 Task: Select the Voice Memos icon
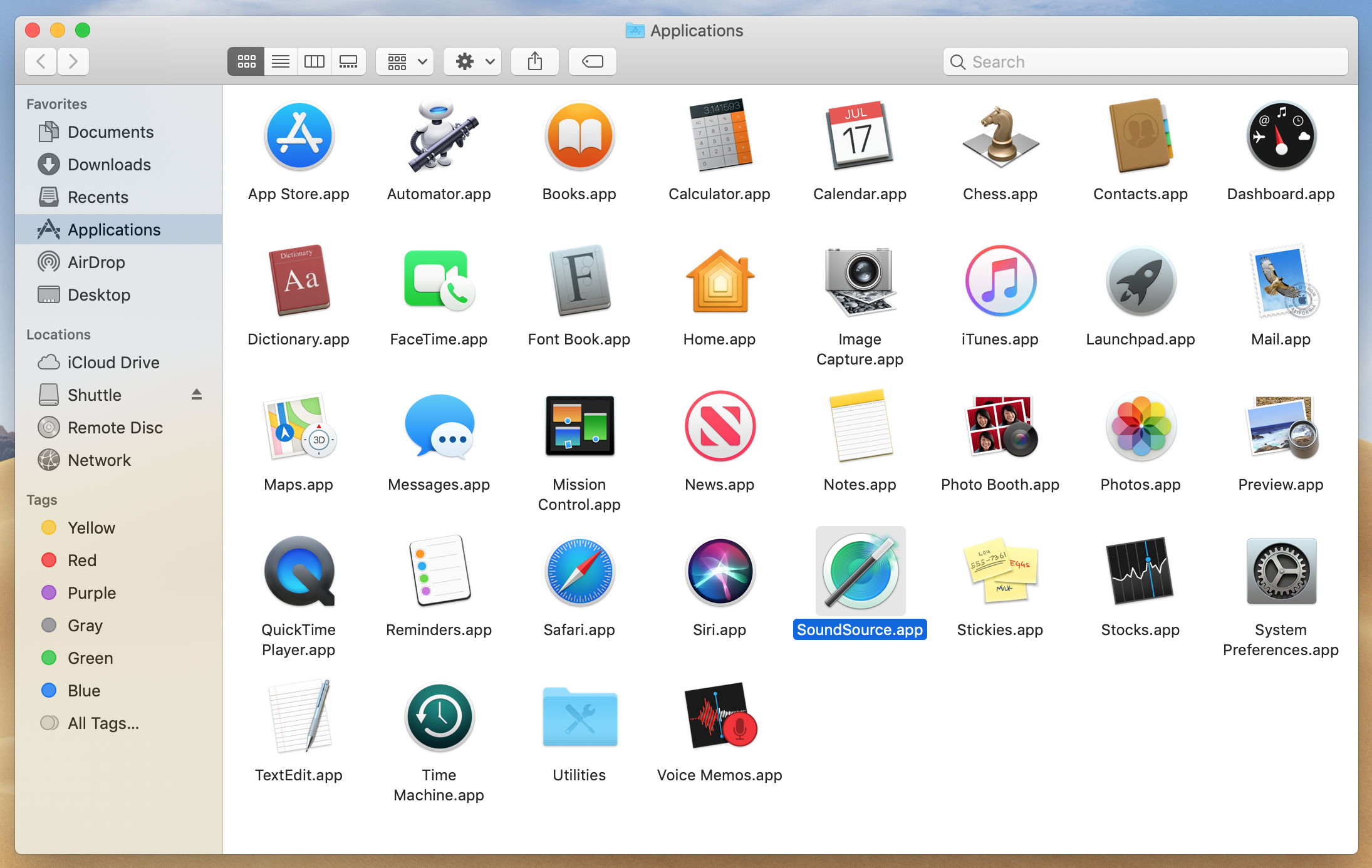pos(720,716)
